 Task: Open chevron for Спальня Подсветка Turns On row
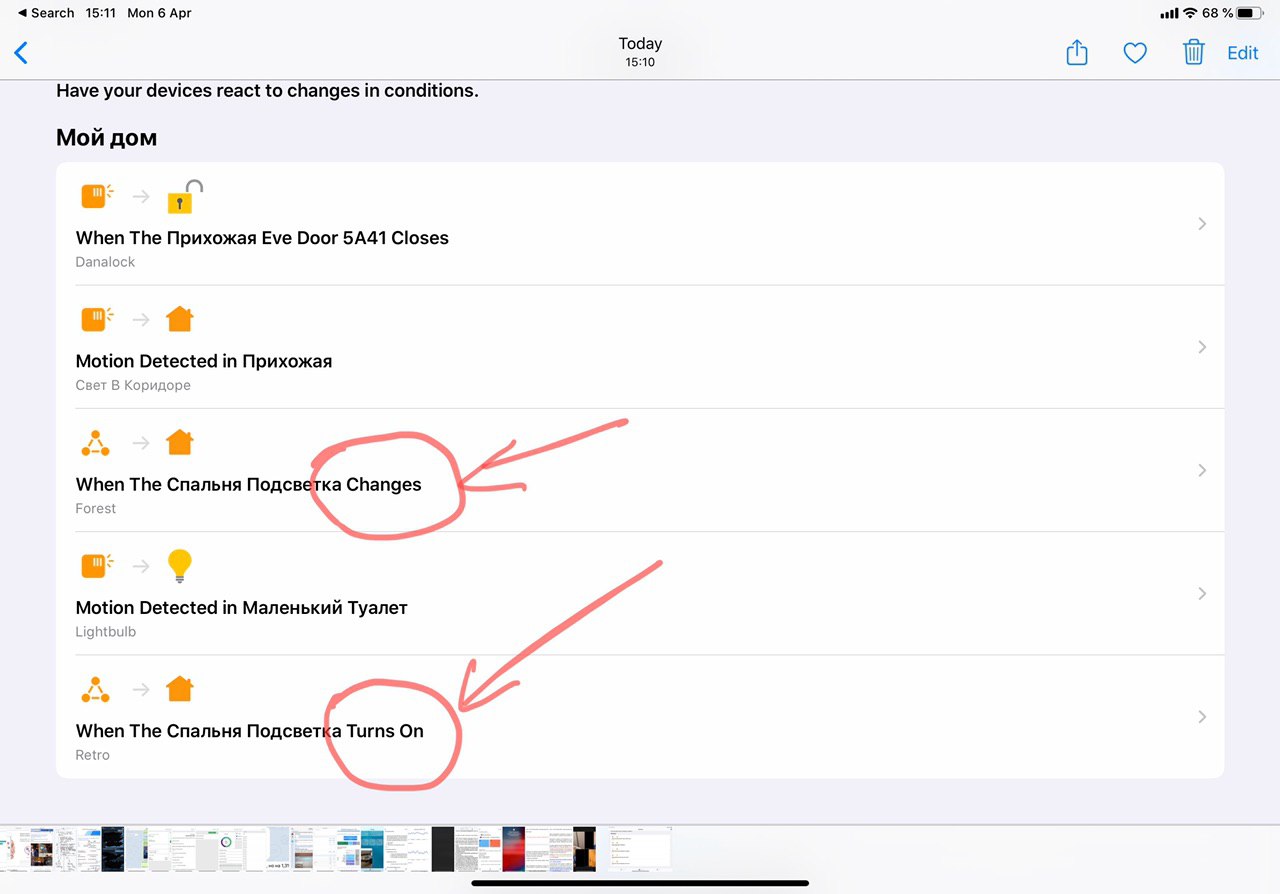click(1202, 717)
